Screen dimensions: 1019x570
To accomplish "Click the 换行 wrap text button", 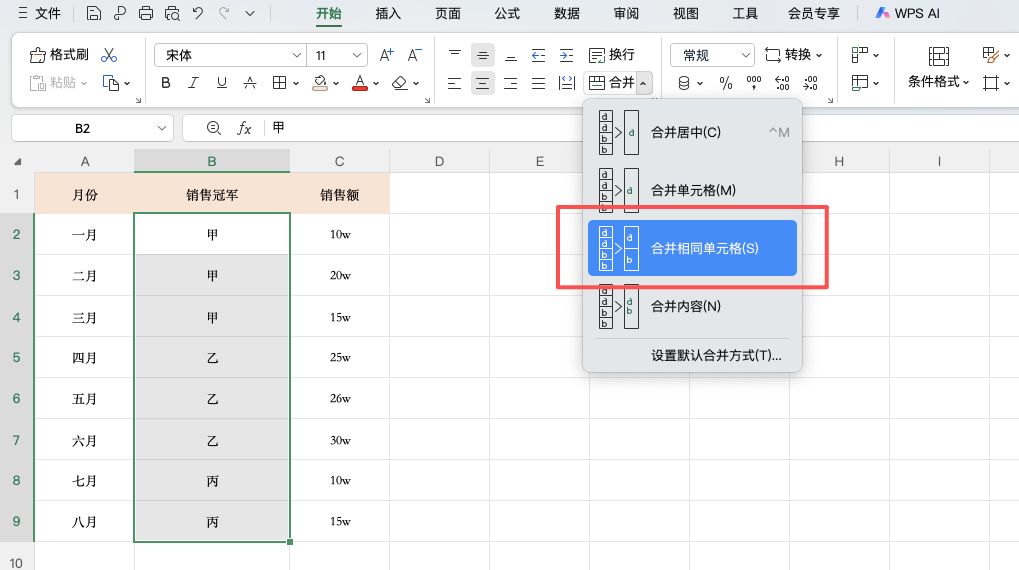I will (x=611, y=55).
